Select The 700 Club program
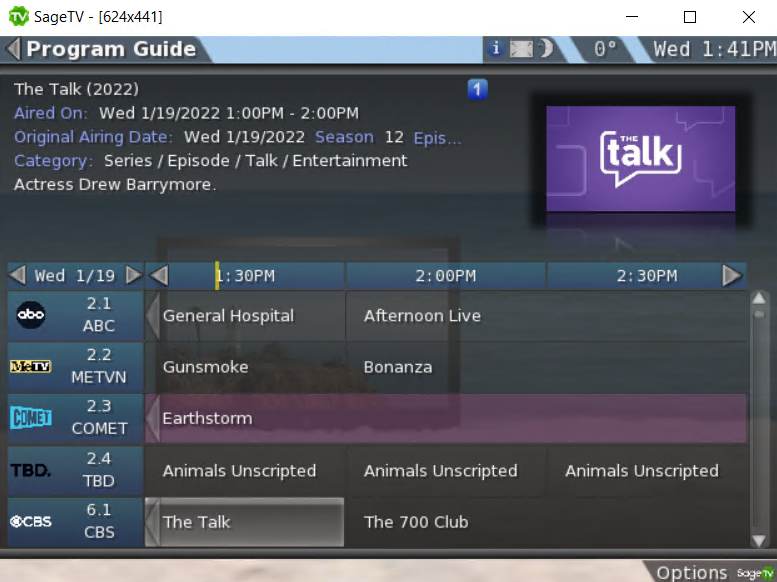The height and width of the screenshot is (582, 777). point(547,522)
